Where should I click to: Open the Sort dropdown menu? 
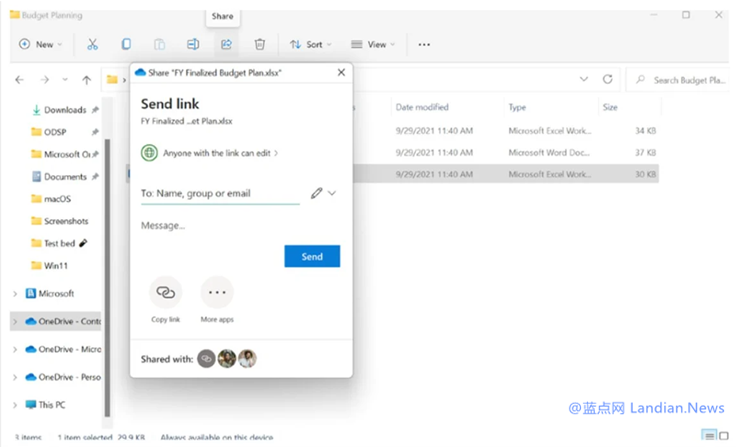pos(307,44)
